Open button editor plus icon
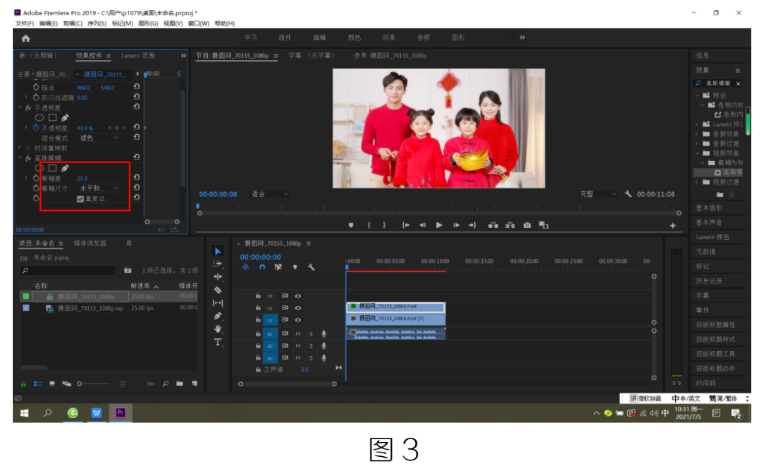 pyautogui.click(x=673, y=226)
